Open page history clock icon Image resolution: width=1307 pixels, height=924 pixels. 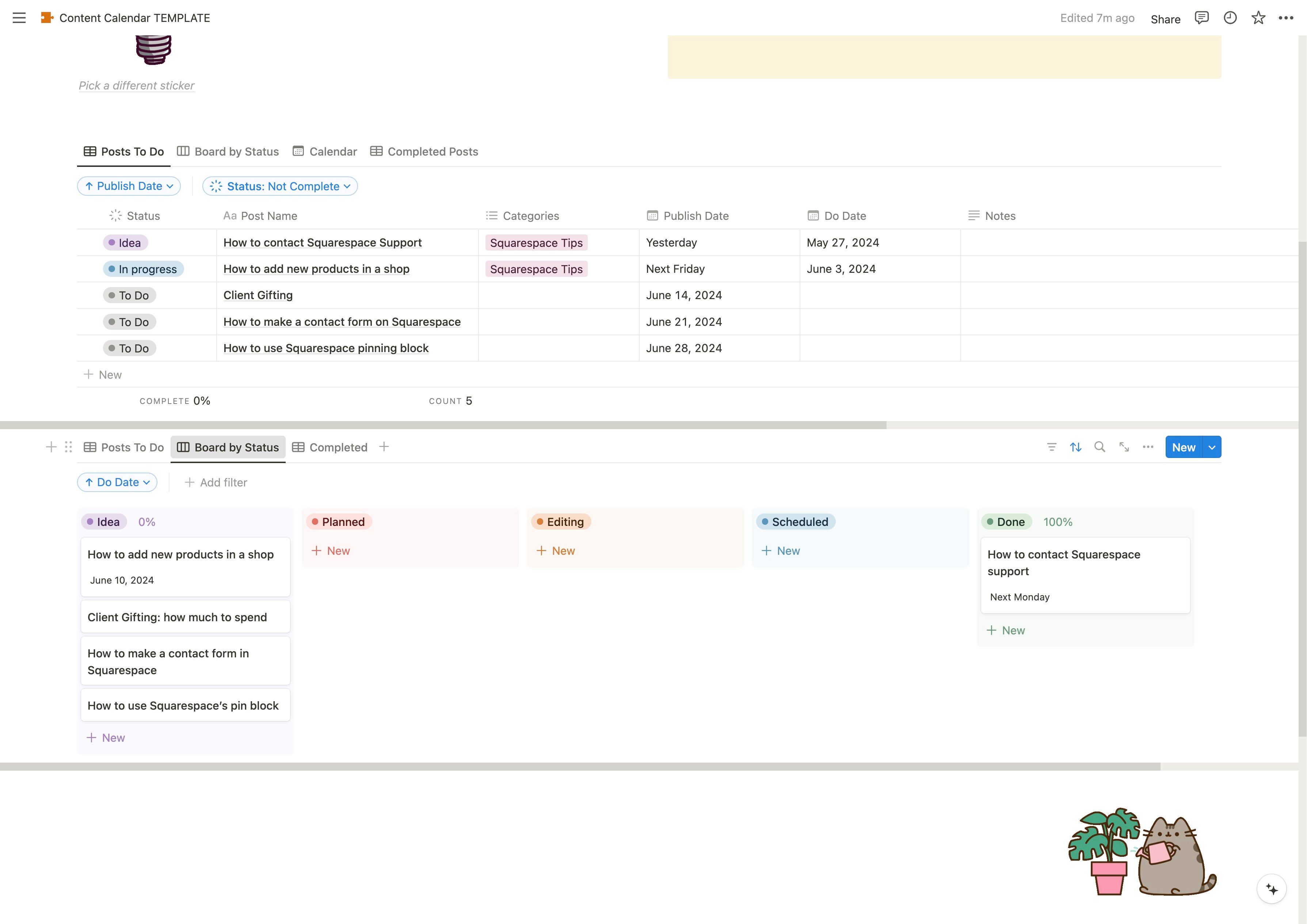point(1230,18)
